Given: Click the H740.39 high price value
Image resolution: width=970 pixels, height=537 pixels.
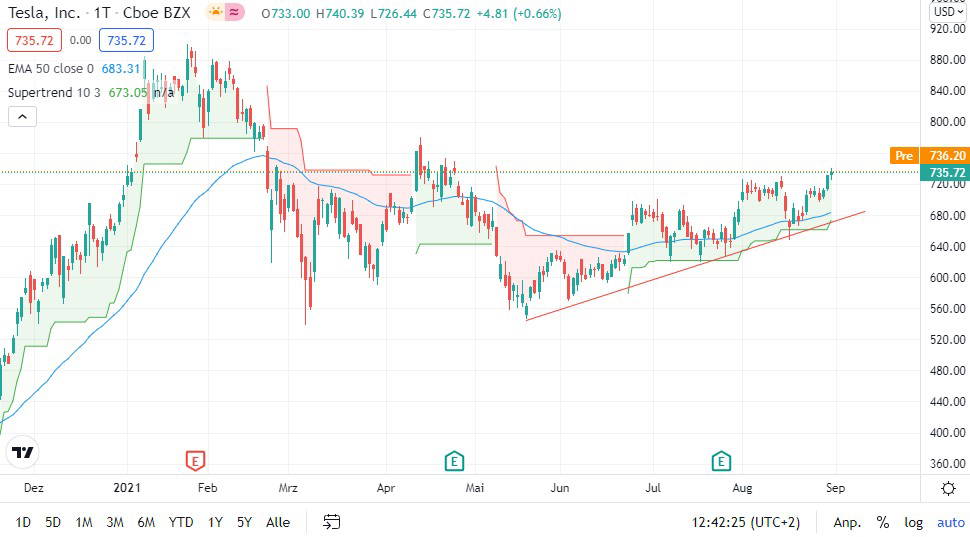Looking at the screenshot, I should pos(340,13).
